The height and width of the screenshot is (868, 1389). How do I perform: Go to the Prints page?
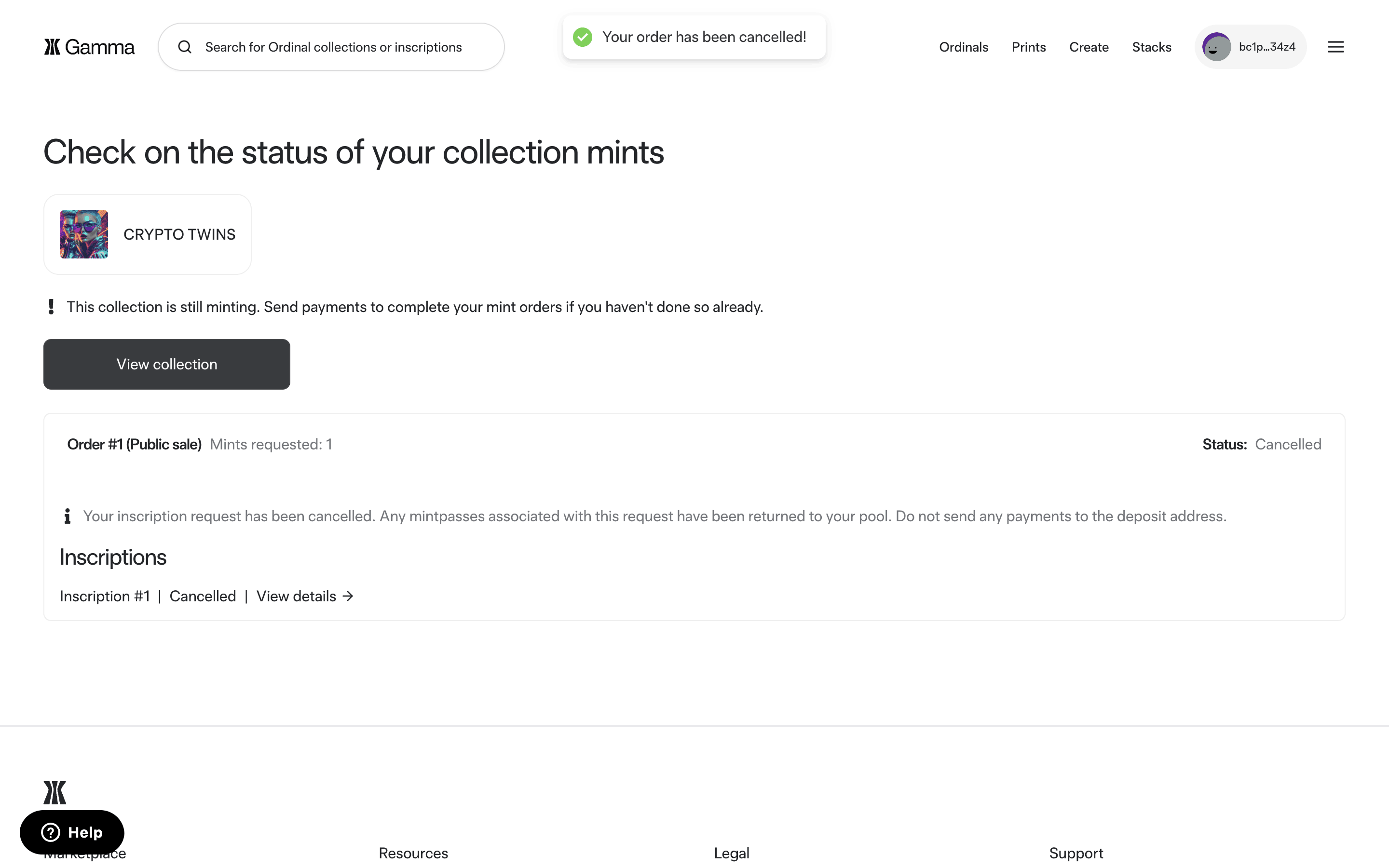point(1028,47)
